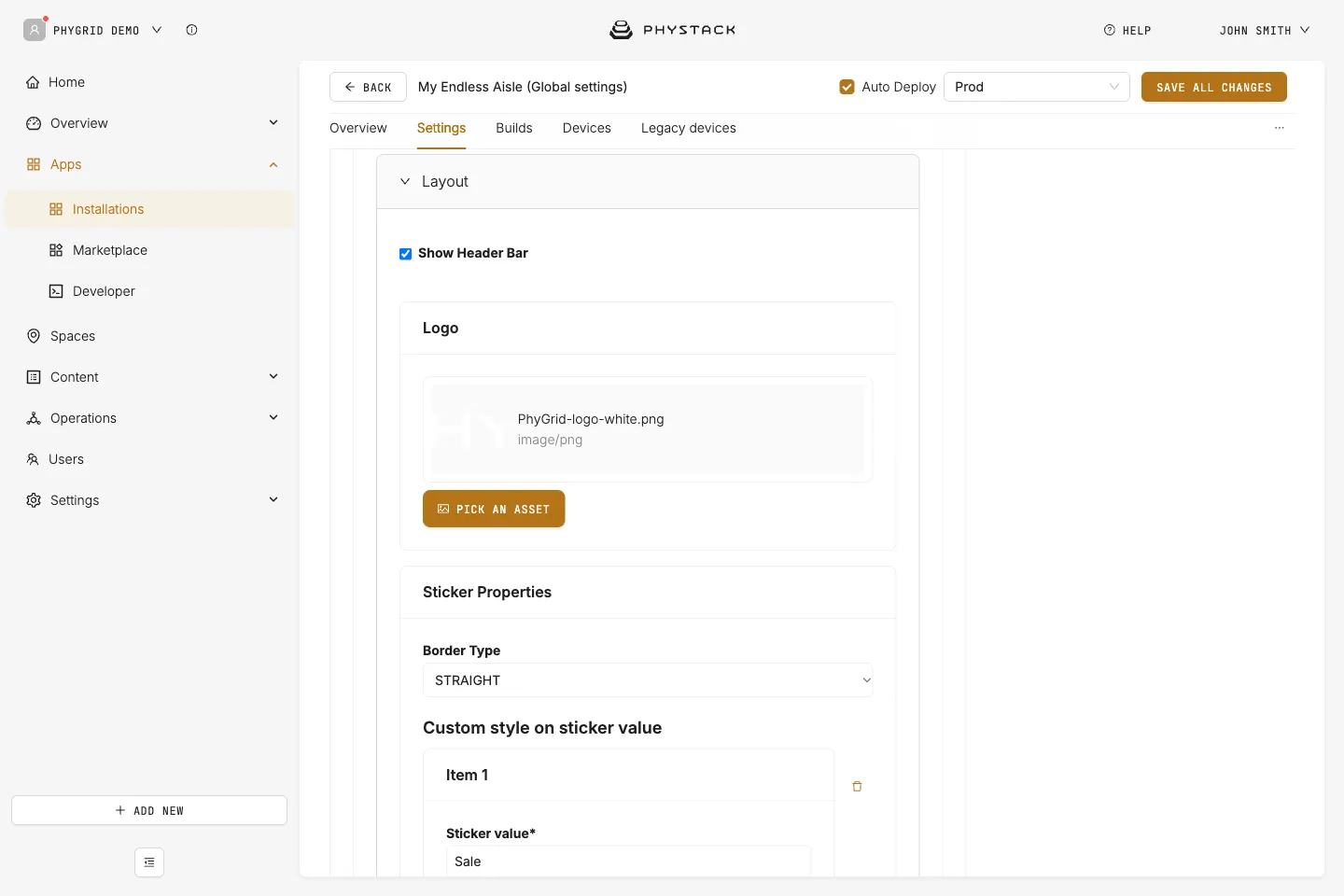Switch to the Devices tab
The image size is (1344, 896).
tap(587, 128)
